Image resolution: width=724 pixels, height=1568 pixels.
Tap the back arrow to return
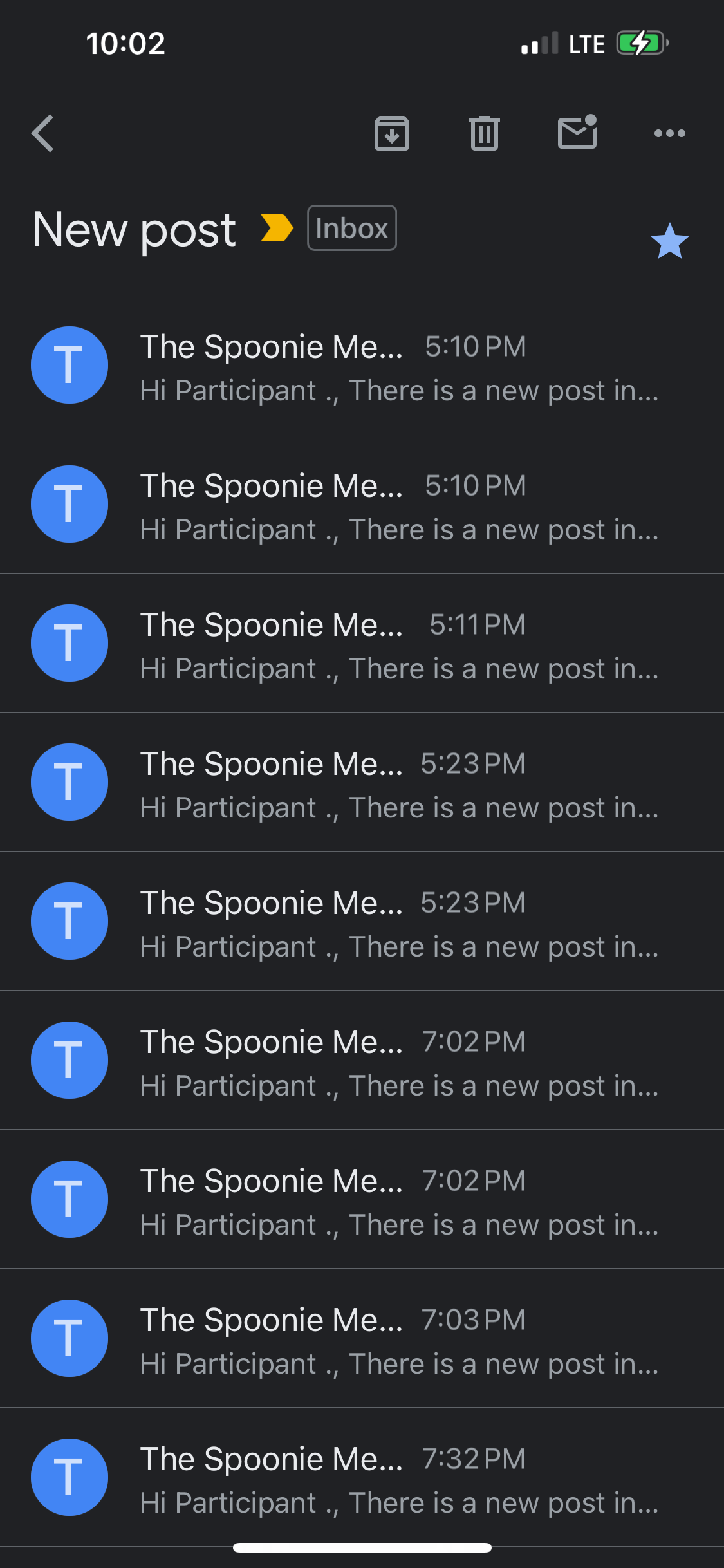tap(43, 134)
